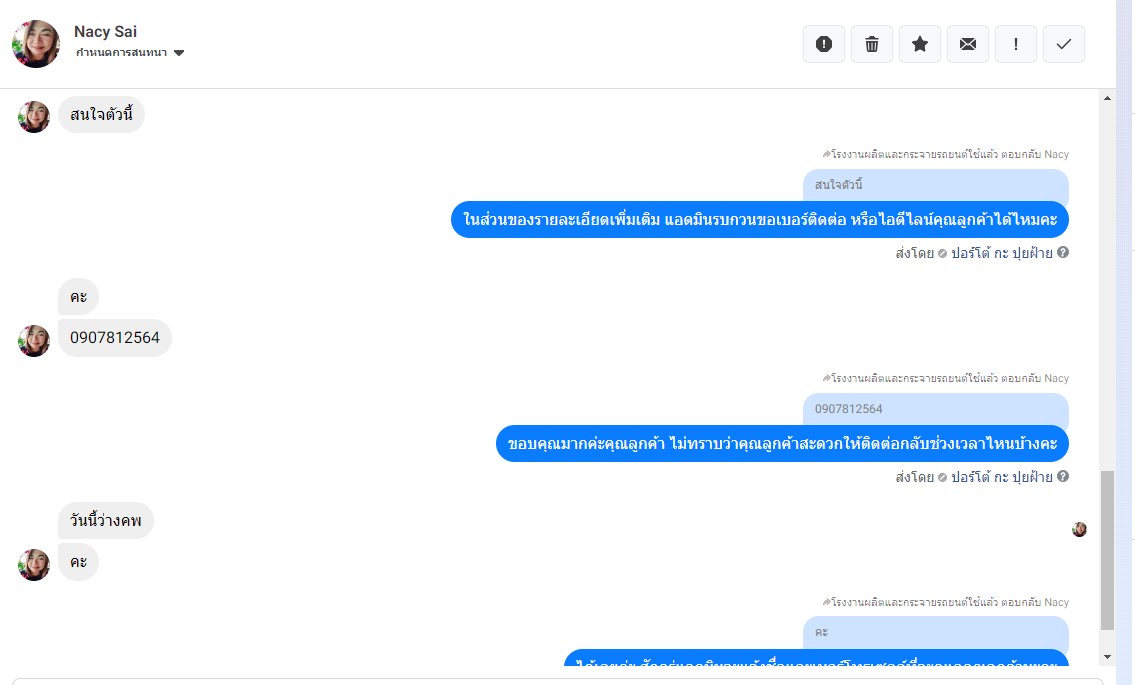
Task: Flag conversation with exclamation mark button
Action: [1016, 44]
